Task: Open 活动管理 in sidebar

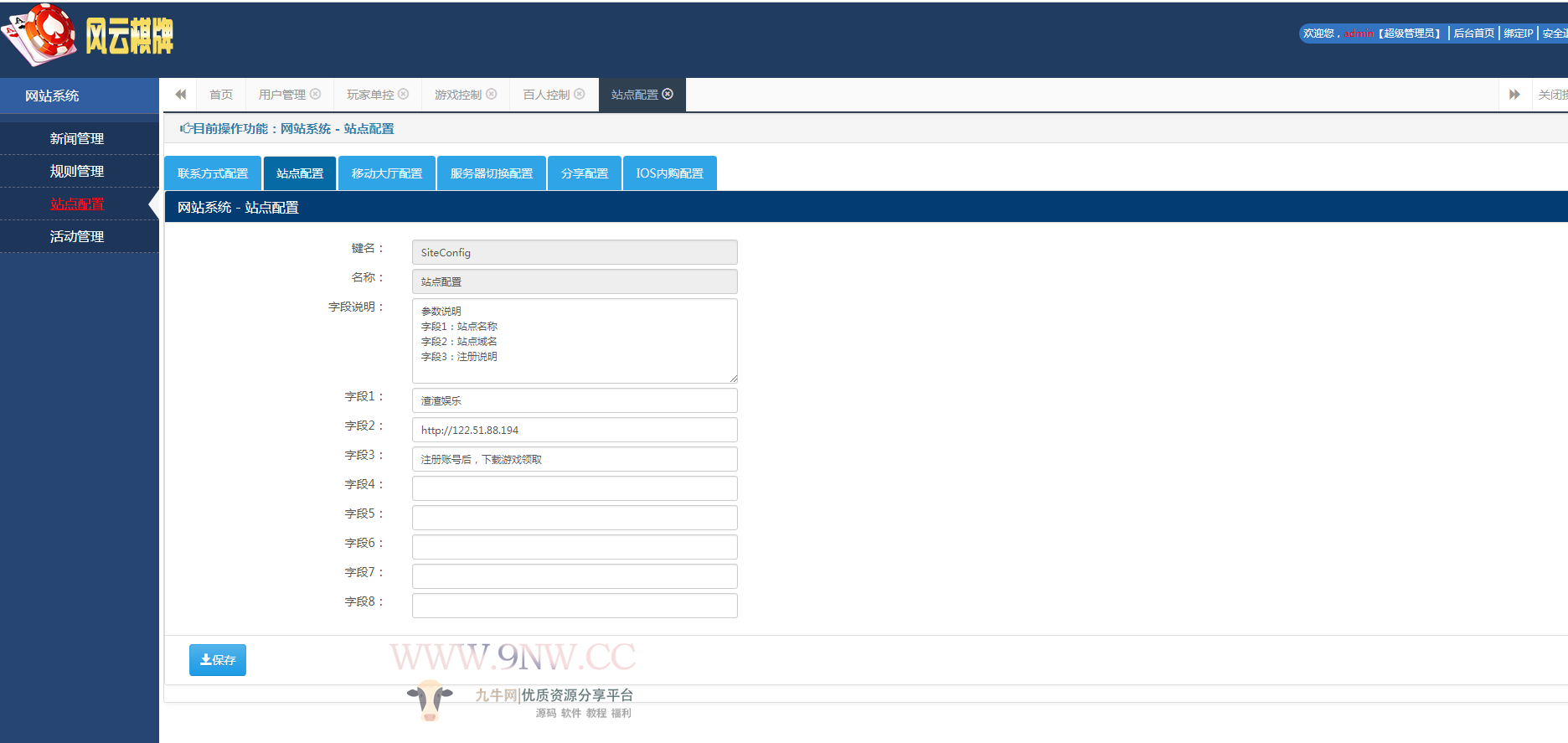Action: pyautogui.click(x=77, y=236)
